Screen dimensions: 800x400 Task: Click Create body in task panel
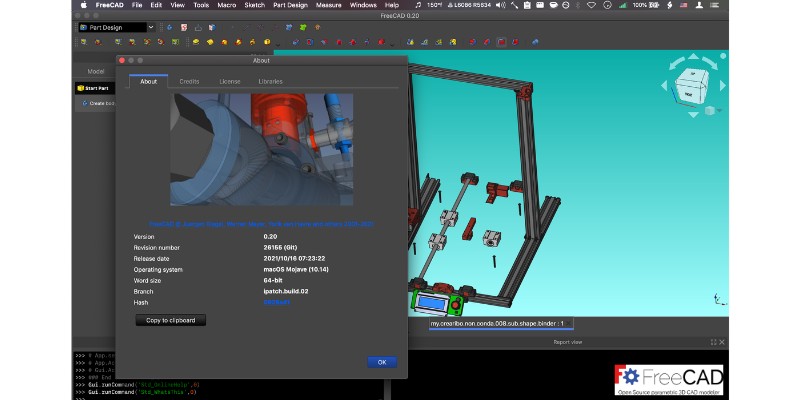[x=100, y=103]
